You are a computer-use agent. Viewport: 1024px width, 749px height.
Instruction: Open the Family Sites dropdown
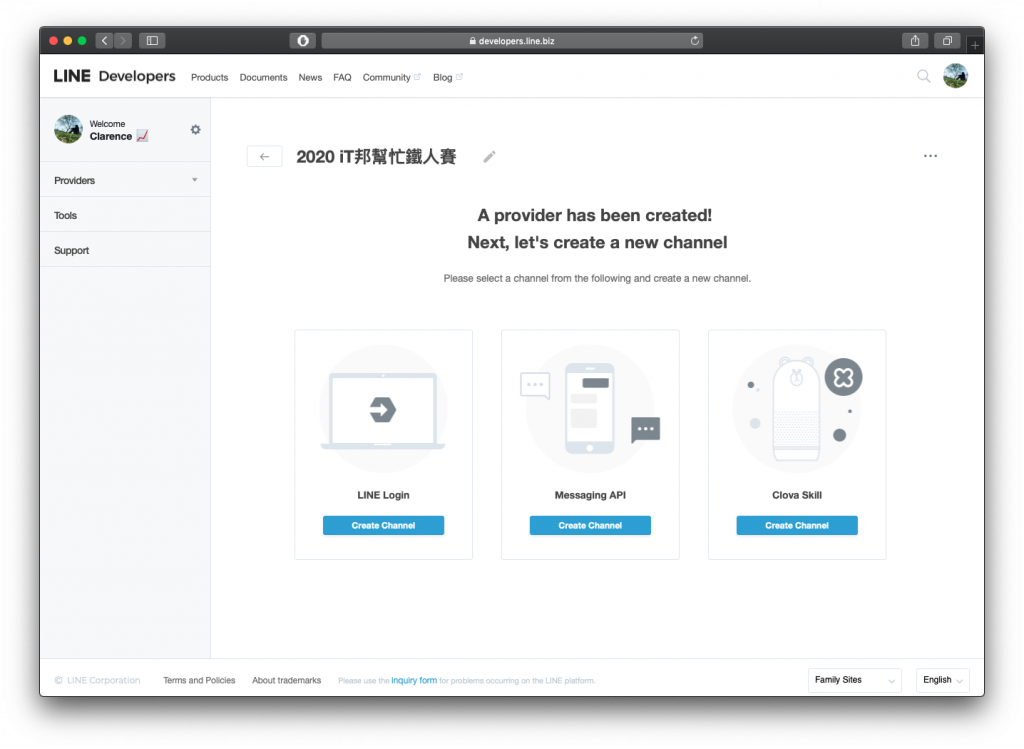pos(854,680)
